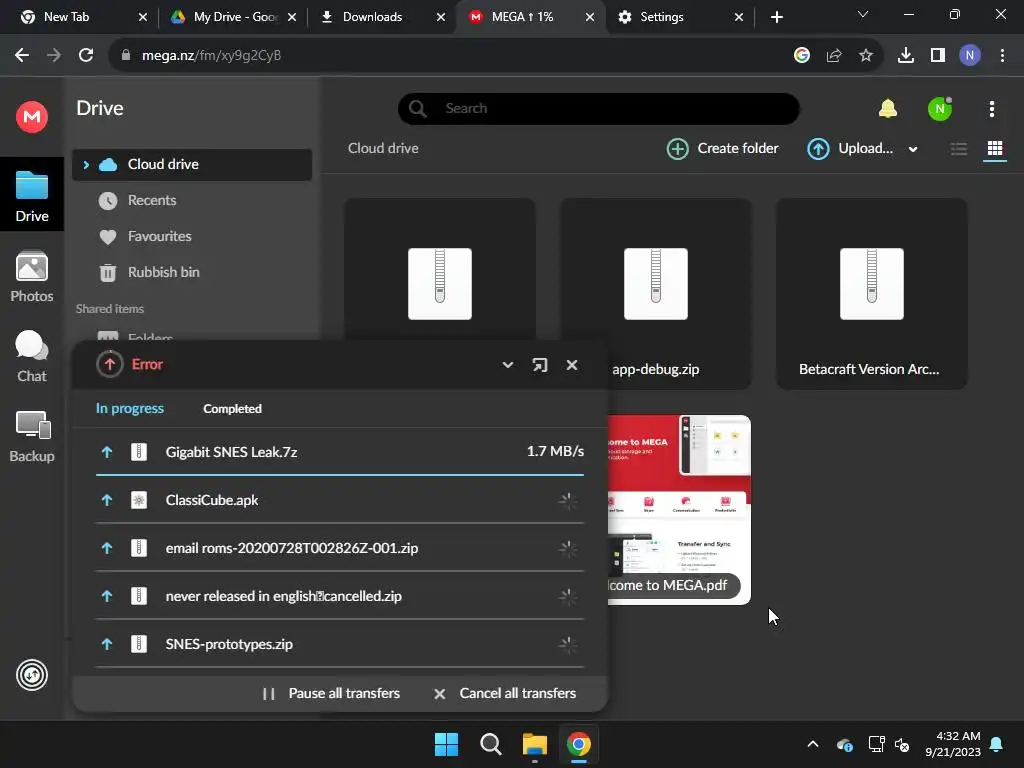Expand the Cloud drive tree node
1024x768 pixels.
(86, 165)
